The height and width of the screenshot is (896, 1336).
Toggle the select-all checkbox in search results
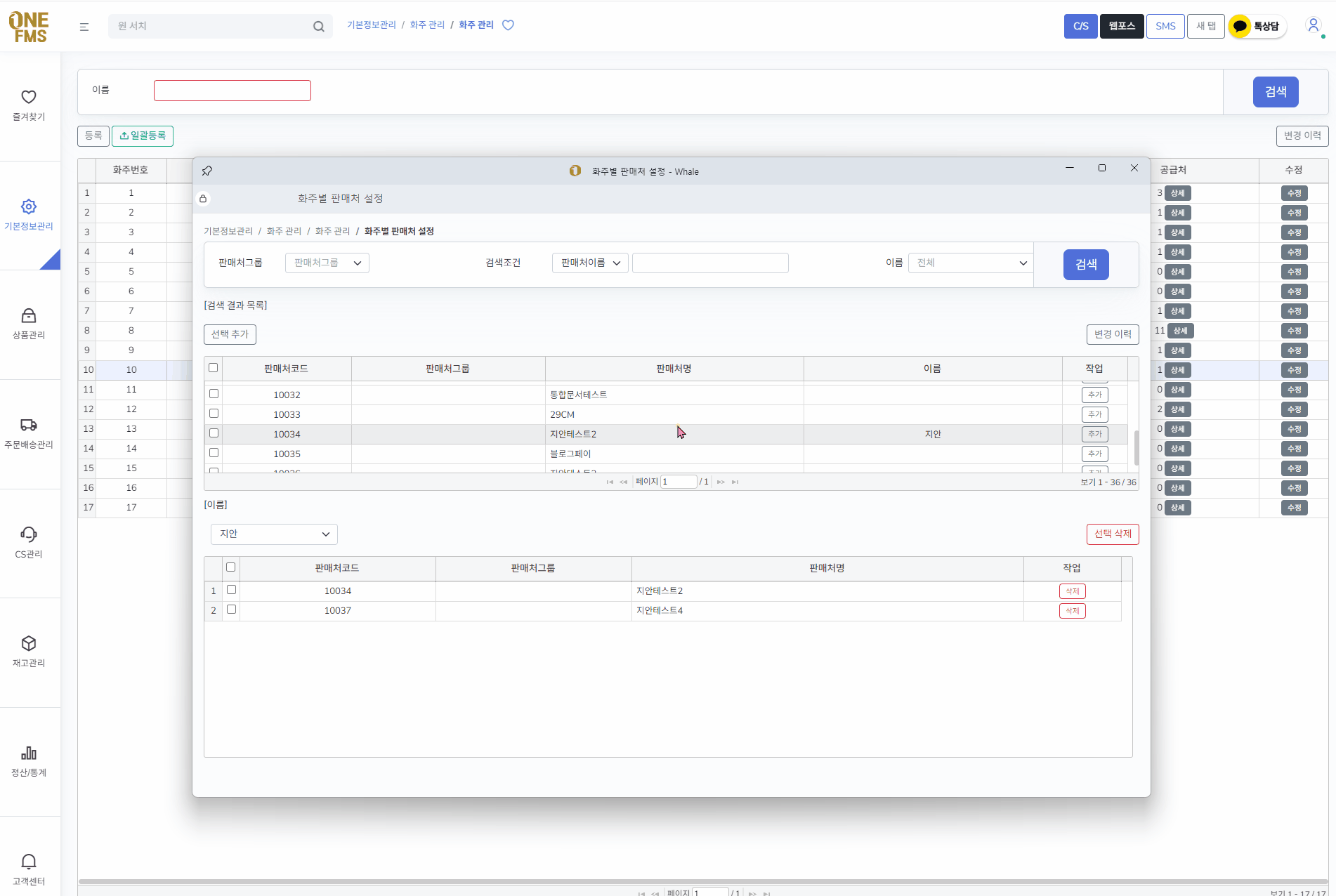coord(214,368)
